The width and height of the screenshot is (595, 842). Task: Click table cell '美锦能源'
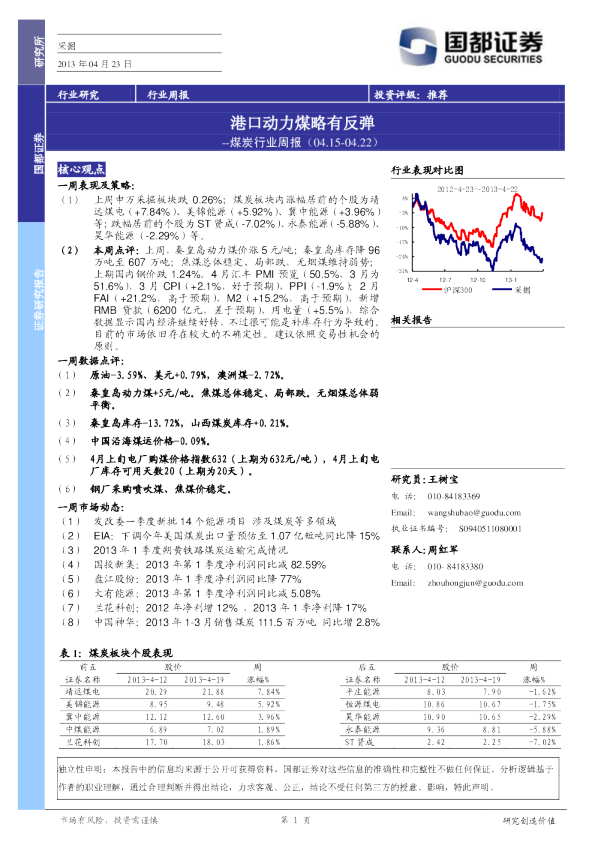83,704
